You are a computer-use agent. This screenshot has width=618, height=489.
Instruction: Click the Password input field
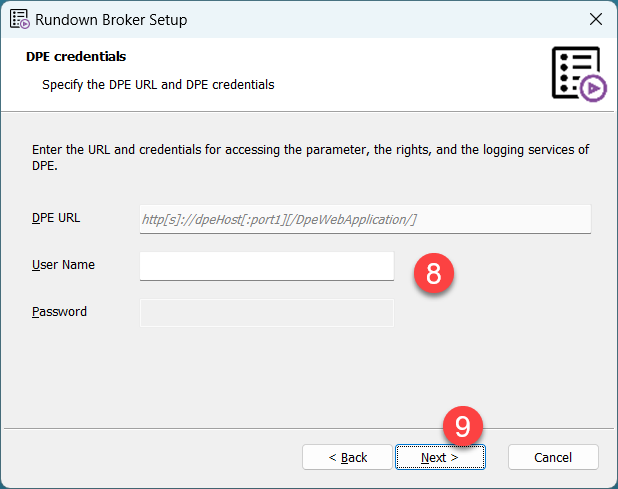click(x=267, y=313)
